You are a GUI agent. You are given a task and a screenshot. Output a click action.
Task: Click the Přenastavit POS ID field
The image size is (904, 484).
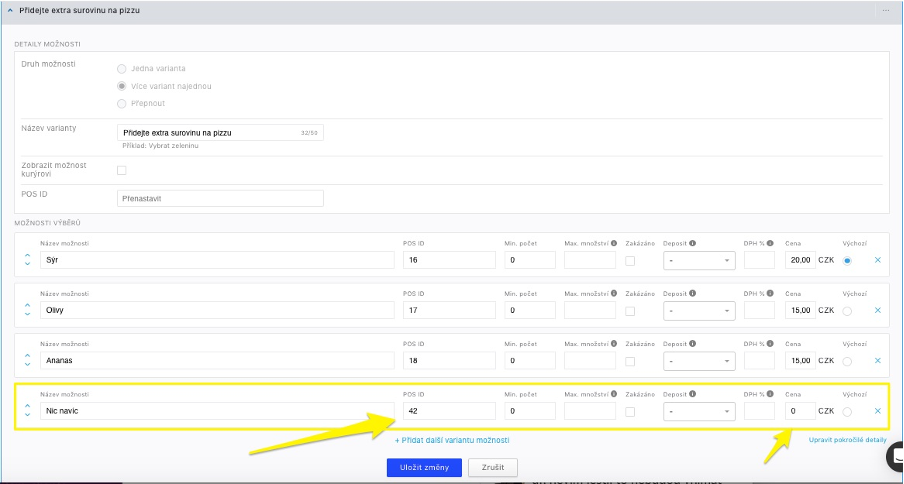tap(220, 198)
